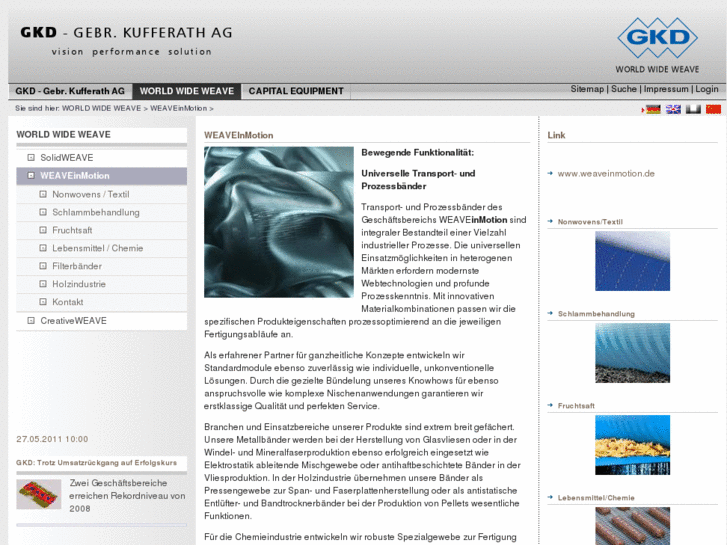This screenshot has width=727, height=545.
Task: Collapse WEAVEinMotion tree box icon
Action: point(31,176)
